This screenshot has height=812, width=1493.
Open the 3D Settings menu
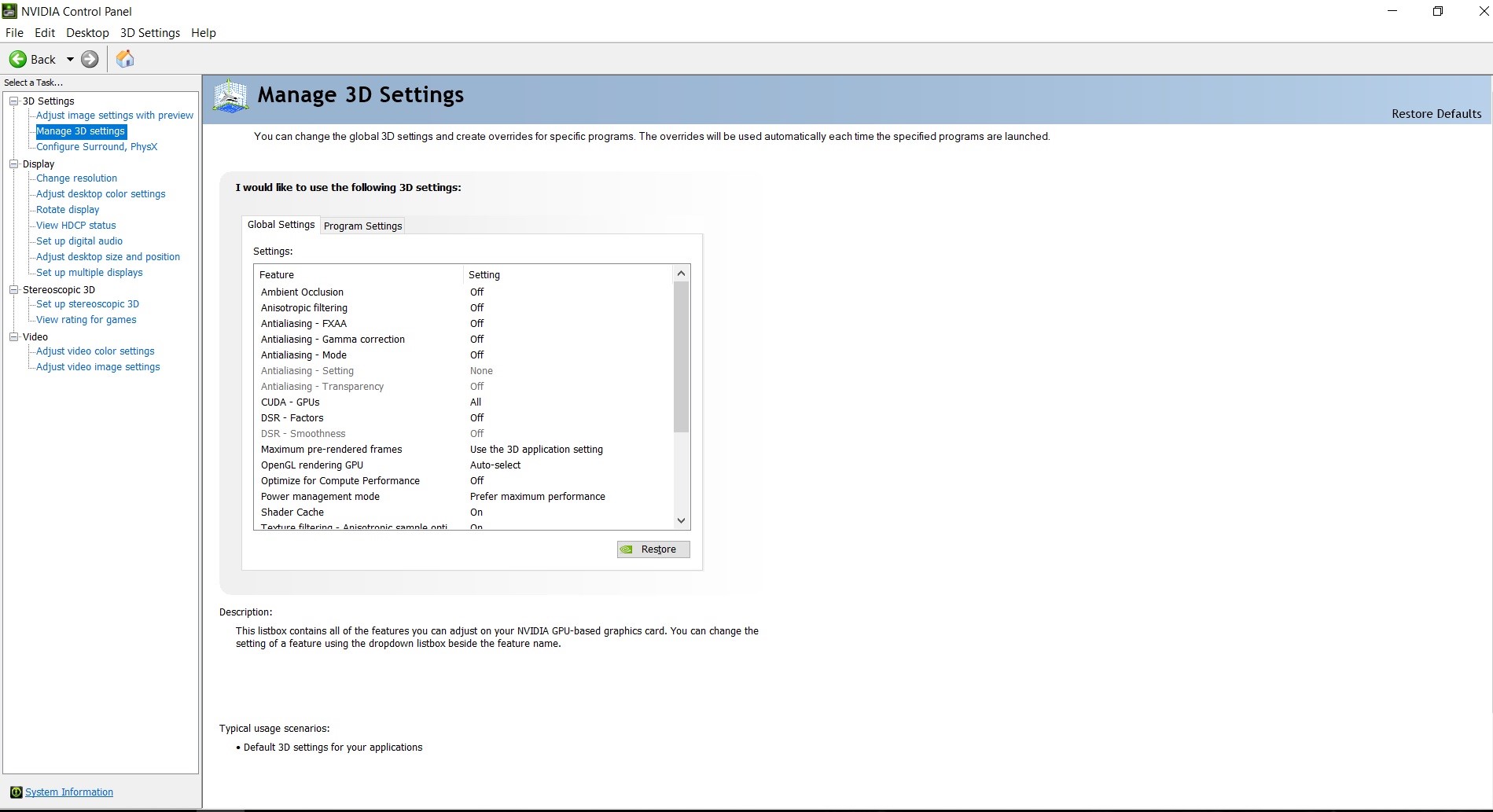tap(150, 33)
